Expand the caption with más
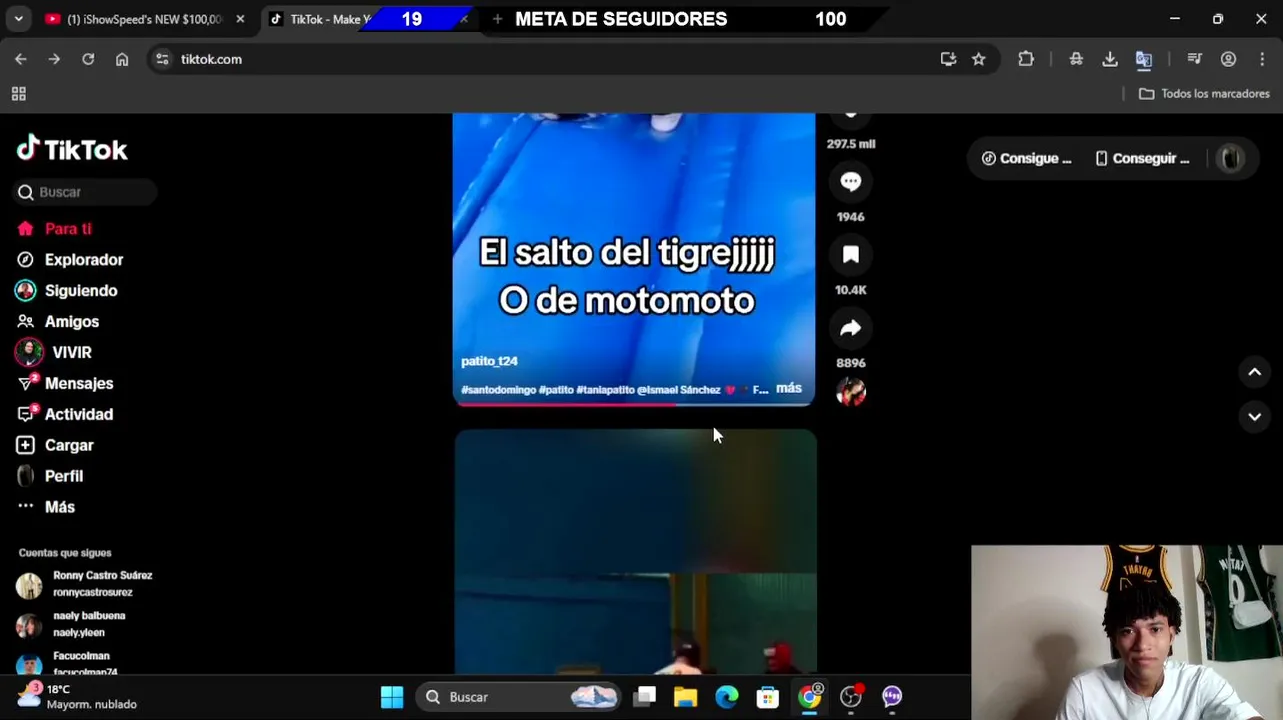This screenshot has height=720, width=1283. [x=789, y=388]
